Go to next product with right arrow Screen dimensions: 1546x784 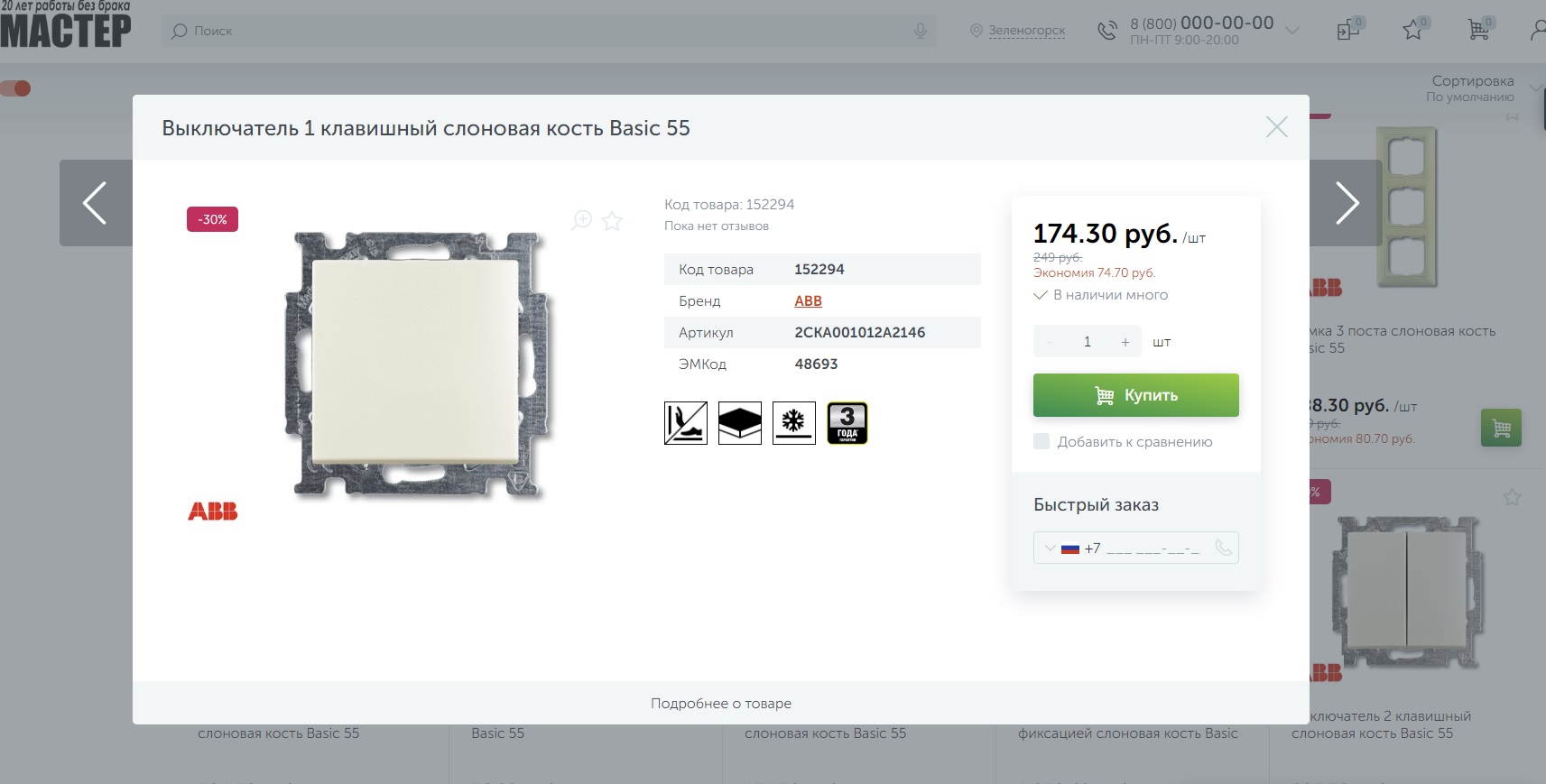click(x=1346, y=203)
